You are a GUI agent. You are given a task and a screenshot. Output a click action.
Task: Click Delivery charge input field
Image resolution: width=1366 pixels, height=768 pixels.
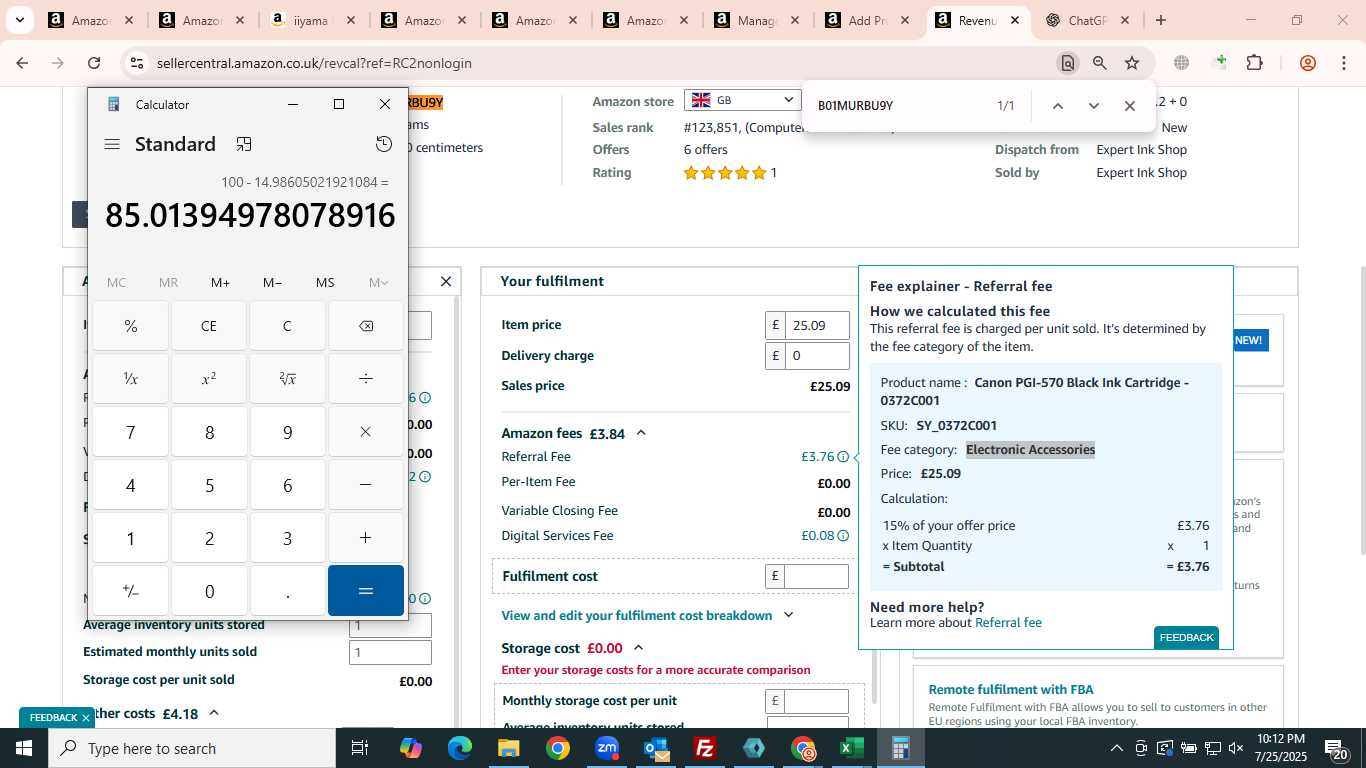click(817, 355)
